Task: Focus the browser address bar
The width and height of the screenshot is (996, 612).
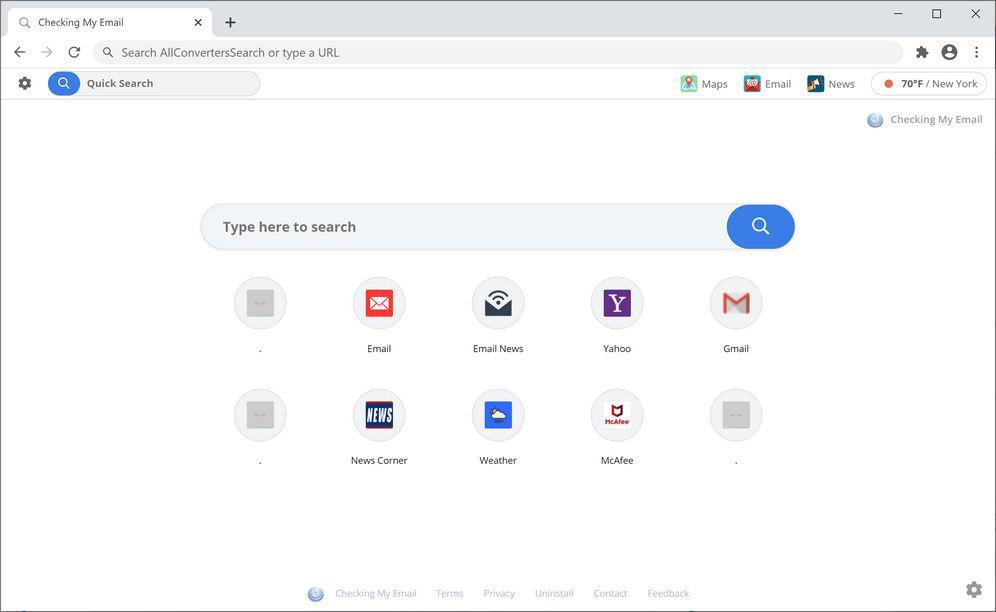Action: tap(497, 52)
